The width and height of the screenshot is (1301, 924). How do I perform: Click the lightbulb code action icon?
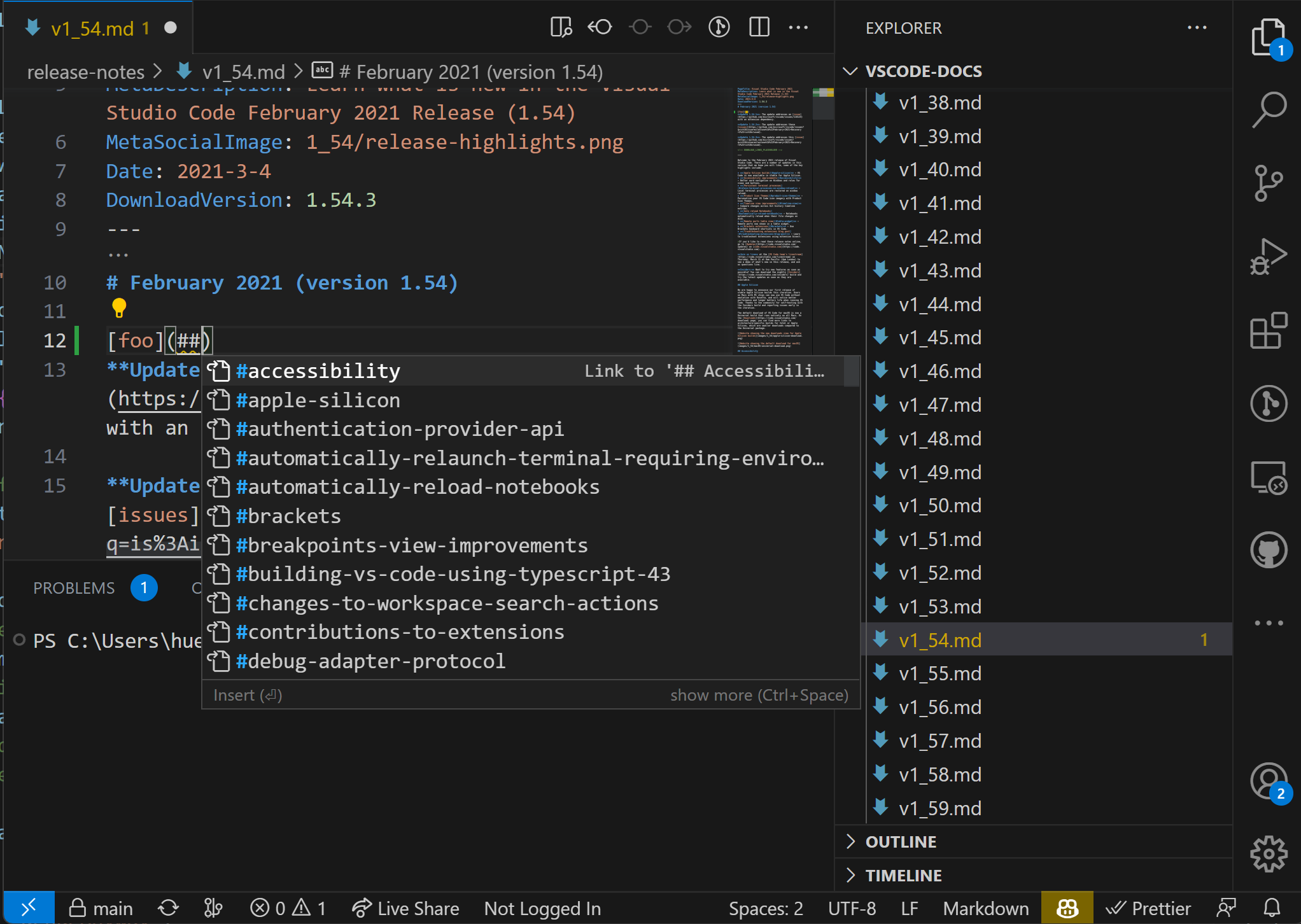pyautogui.click(x=119, y=309)
